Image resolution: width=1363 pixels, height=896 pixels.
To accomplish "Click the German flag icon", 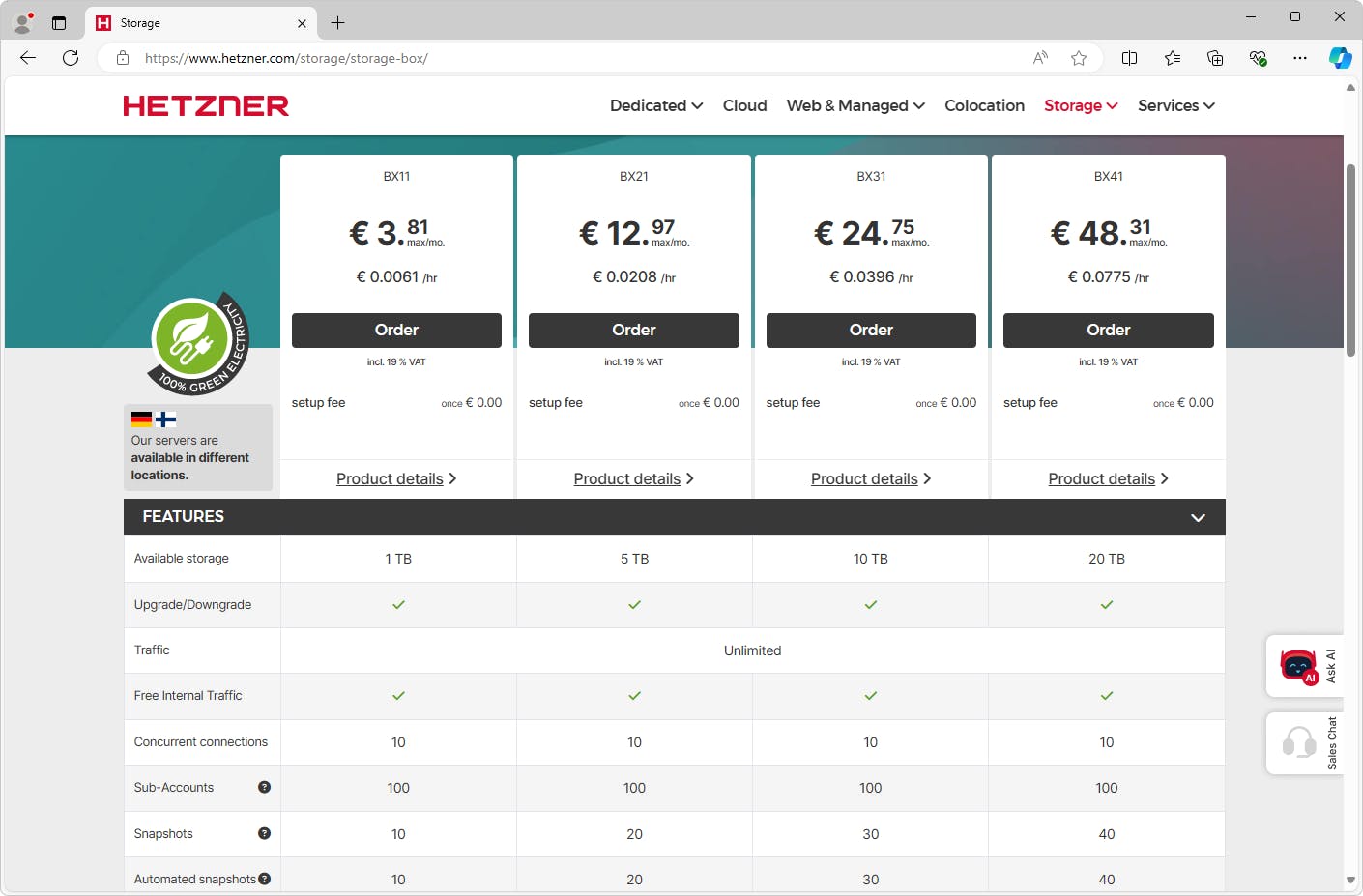I will click(141, 419).
